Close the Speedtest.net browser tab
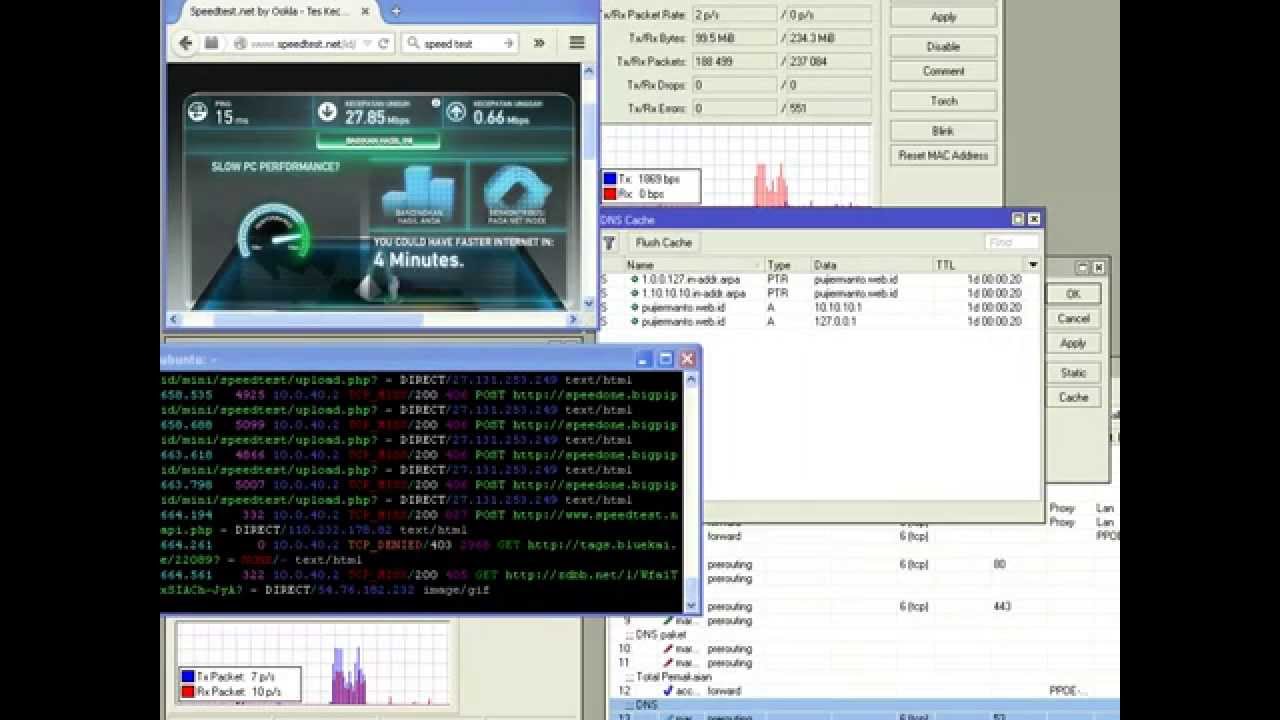This screenshot has height=720, width=1280. point(366,12)
